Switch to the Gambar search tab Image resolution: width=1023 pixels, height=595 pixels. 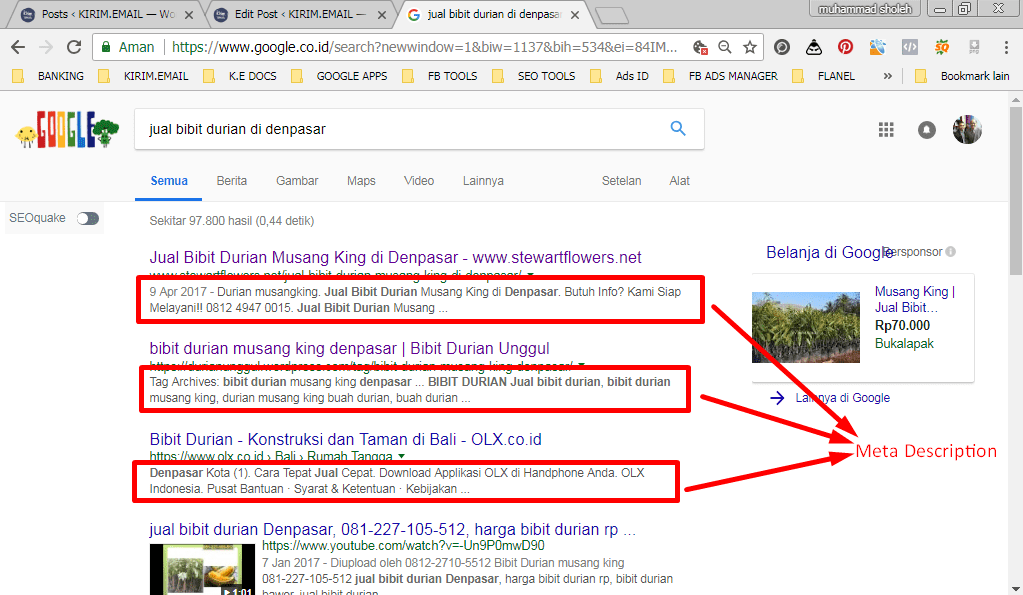pyautogui.click(x=296, y=180)
